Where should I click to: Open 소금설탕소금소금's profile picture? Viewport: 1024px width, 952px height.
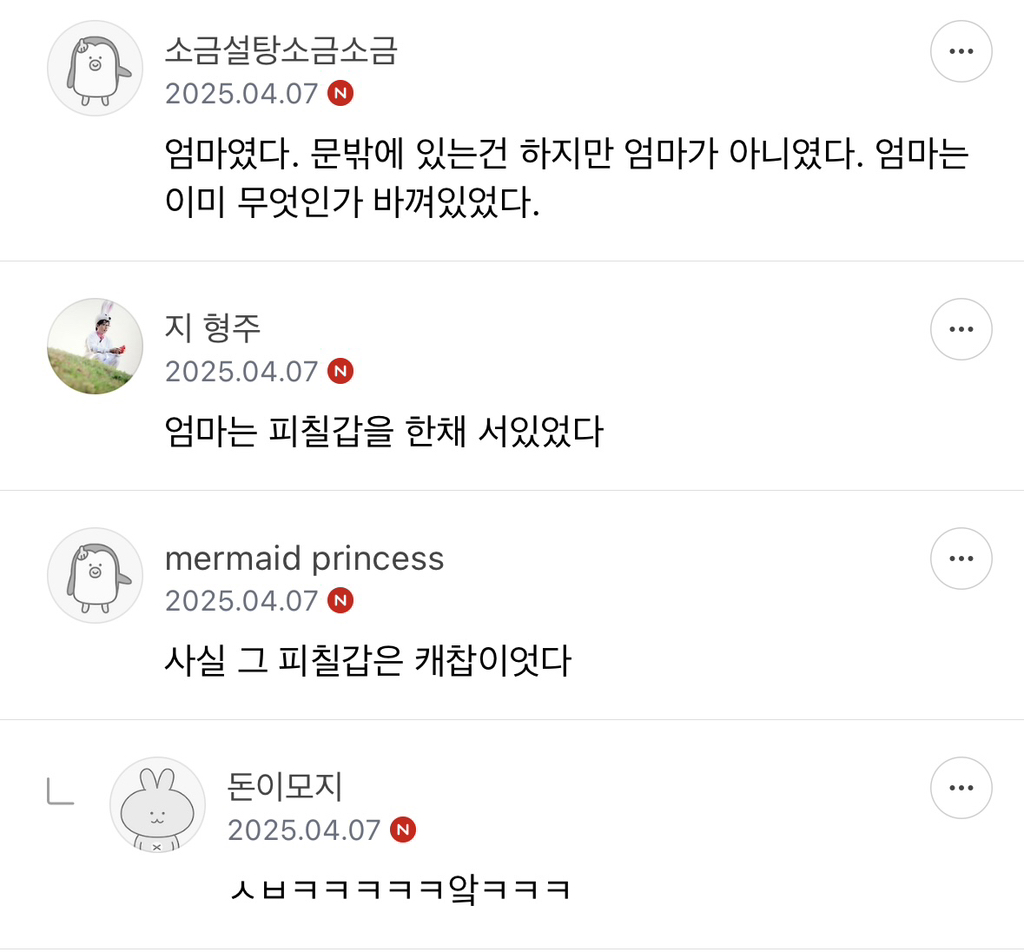tap(96, 69)
